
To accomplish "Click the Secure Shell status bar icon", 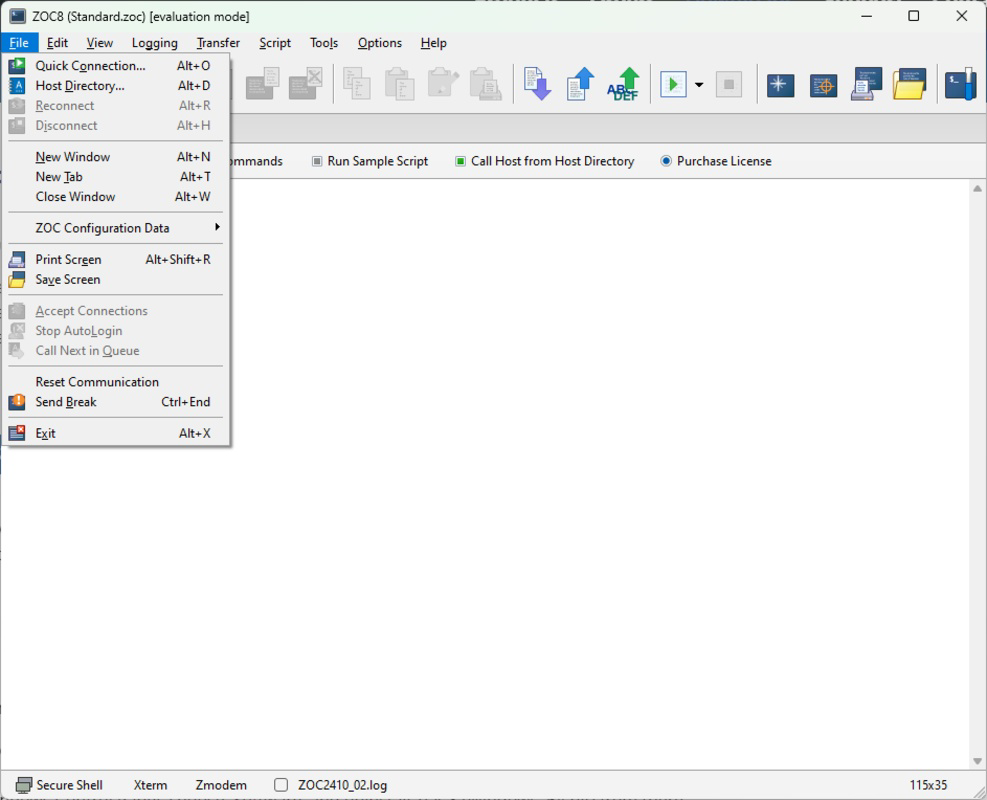I will click(23, 785).
